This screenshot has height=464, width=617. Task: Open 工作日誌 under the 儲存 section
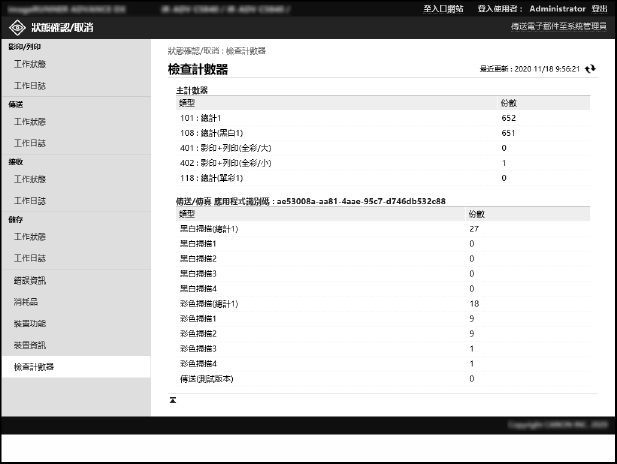30,259
